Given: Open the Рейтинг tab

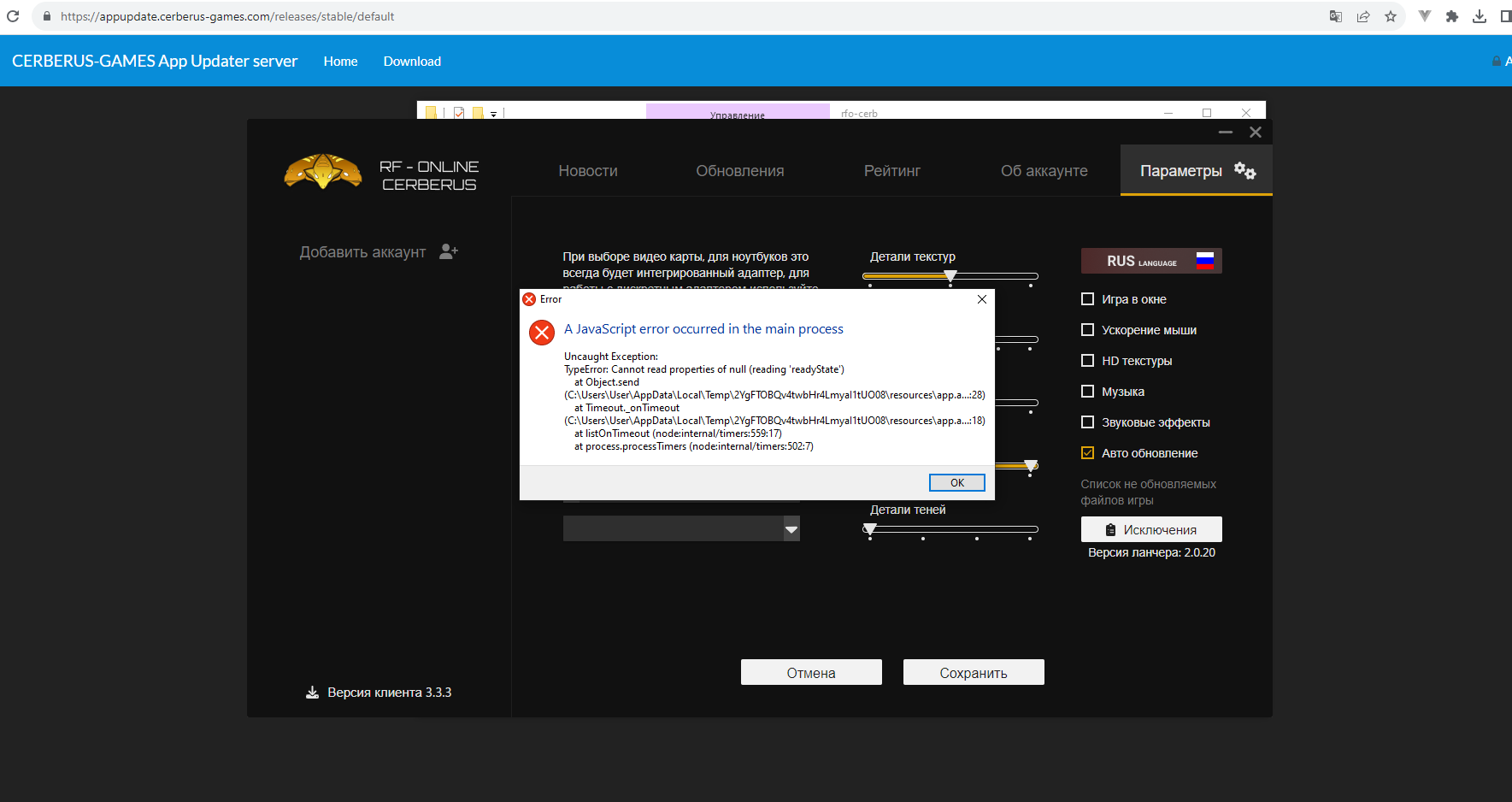Looking at the screenshot, I should [x=892, y=171].
